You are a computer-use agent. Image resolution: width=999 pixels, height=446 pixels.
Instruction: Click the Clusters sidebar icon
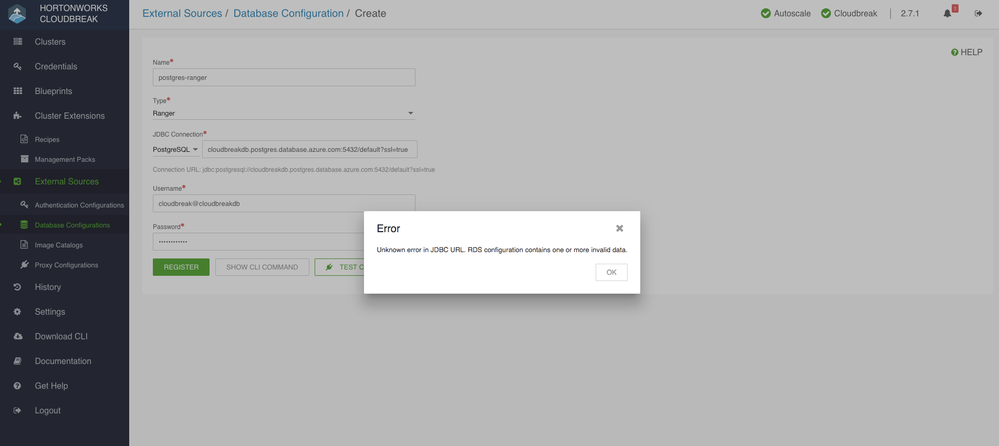[18, 42]
